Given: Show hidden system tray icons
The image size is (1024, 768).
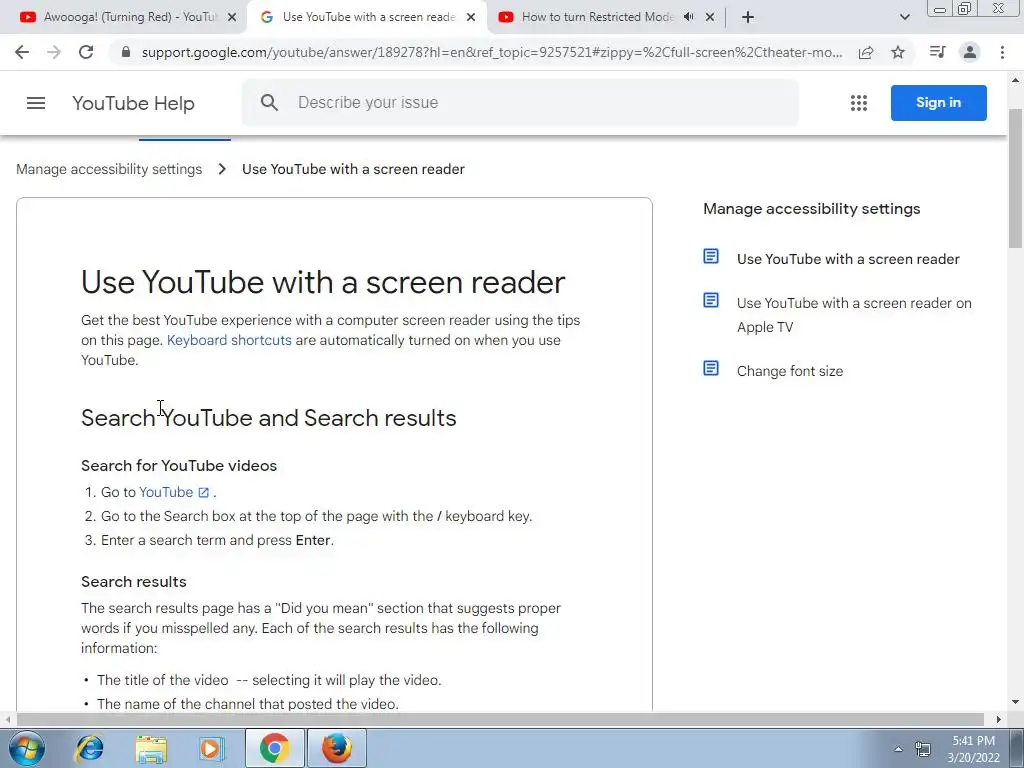Looking at the screenshot, I should pos(899,749).
